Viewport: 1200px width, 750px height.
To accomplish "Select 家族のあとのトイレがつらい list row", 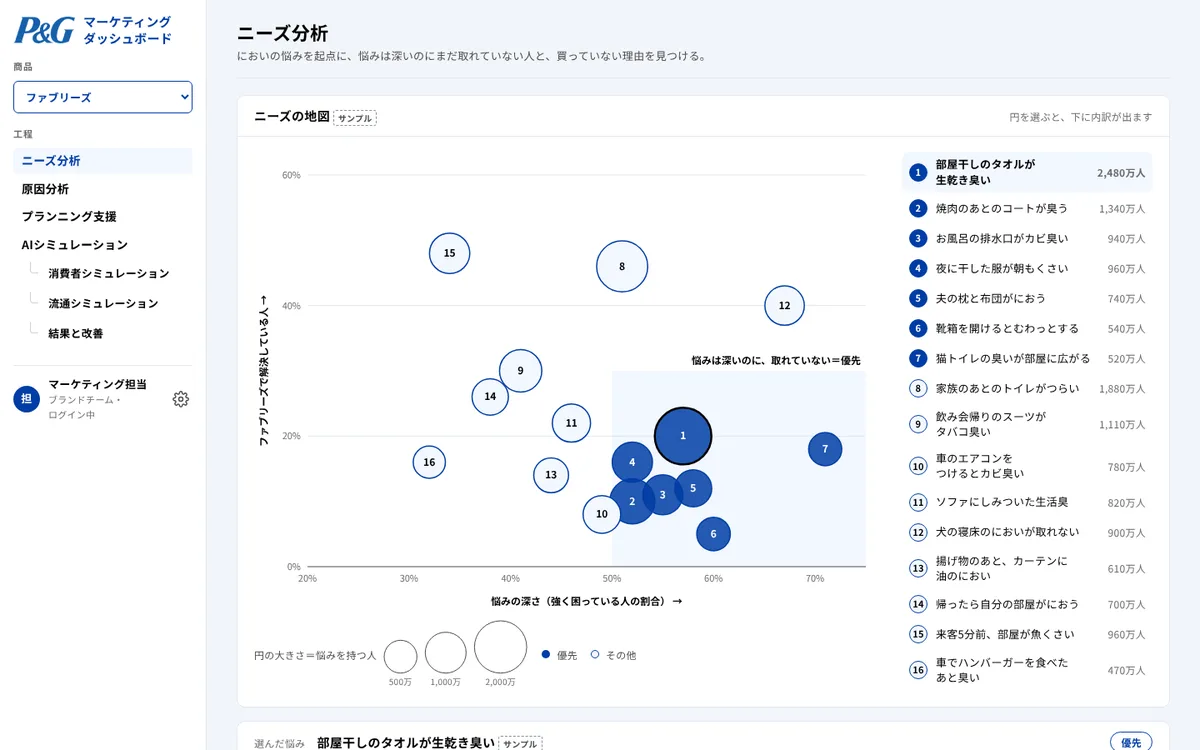I will (x=1027, y=389).
